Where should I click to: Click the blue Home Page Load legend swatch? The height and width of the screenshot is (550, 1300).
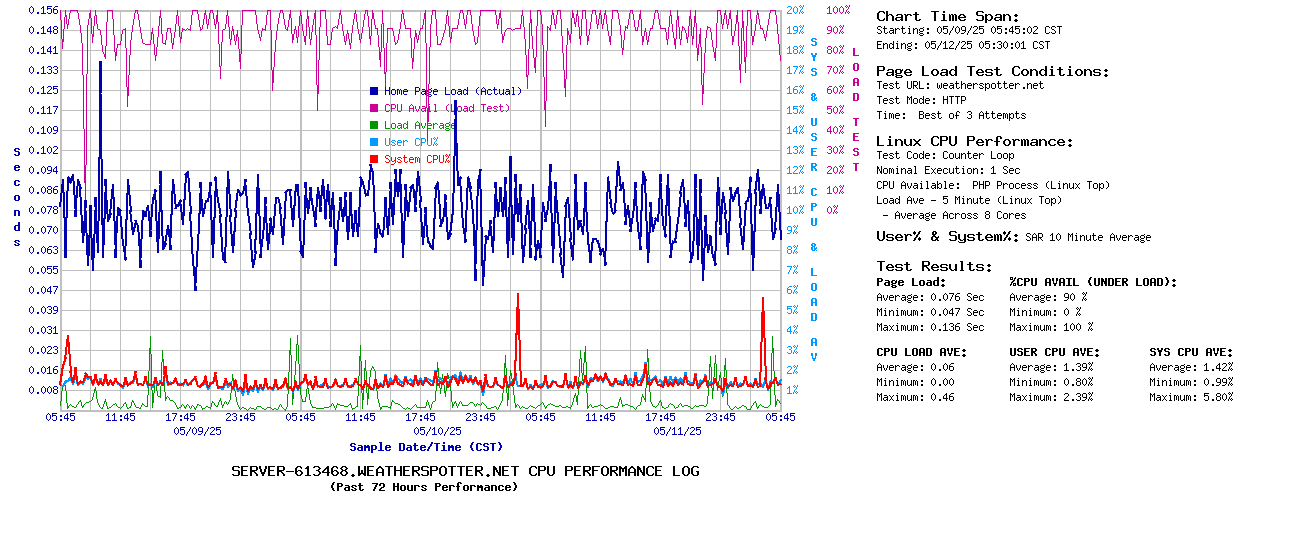pos(374,91)
